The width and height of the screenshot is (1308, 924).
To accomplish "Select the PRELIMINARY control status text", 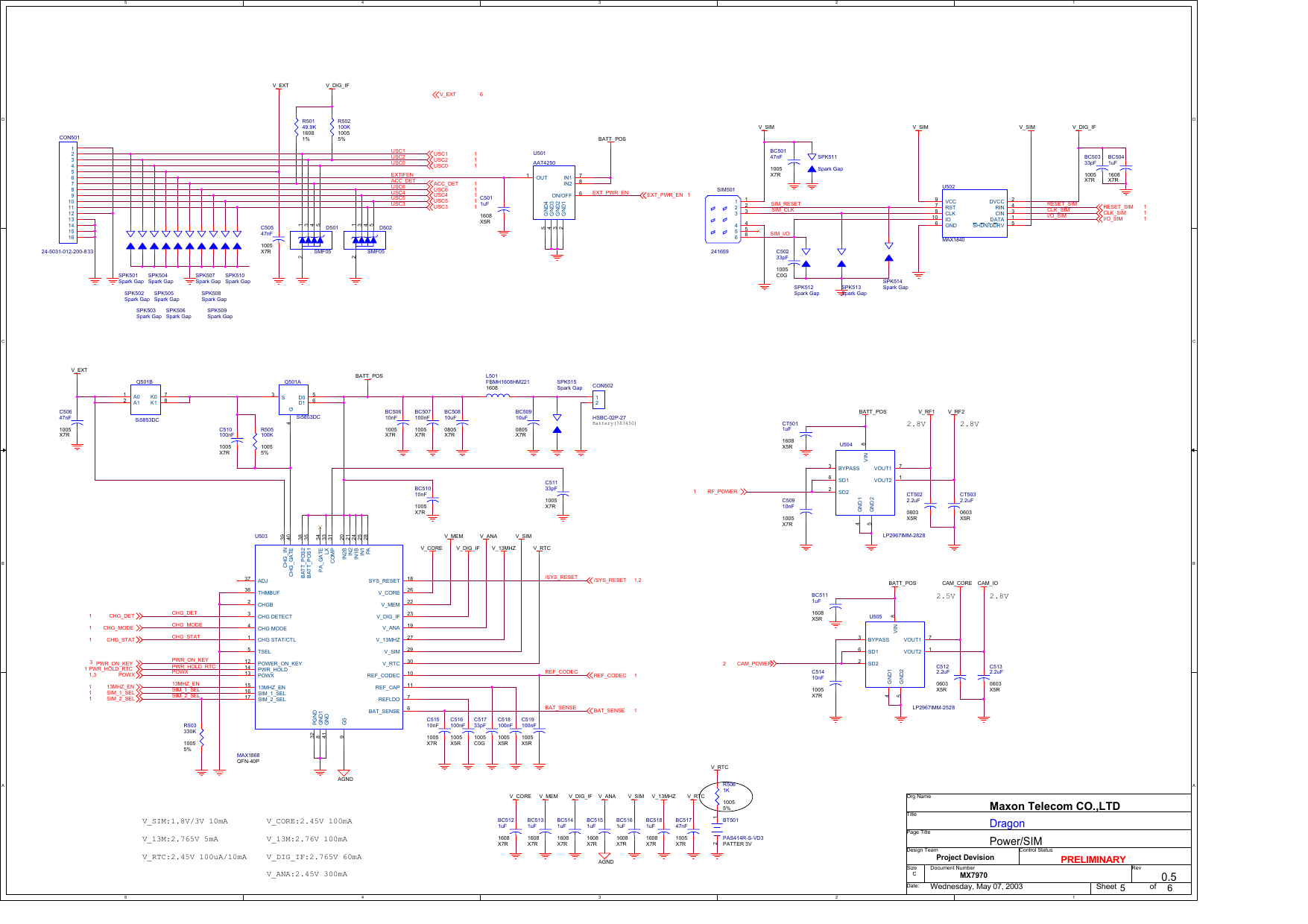I will pyautogui.click(x=1092, y=858).
